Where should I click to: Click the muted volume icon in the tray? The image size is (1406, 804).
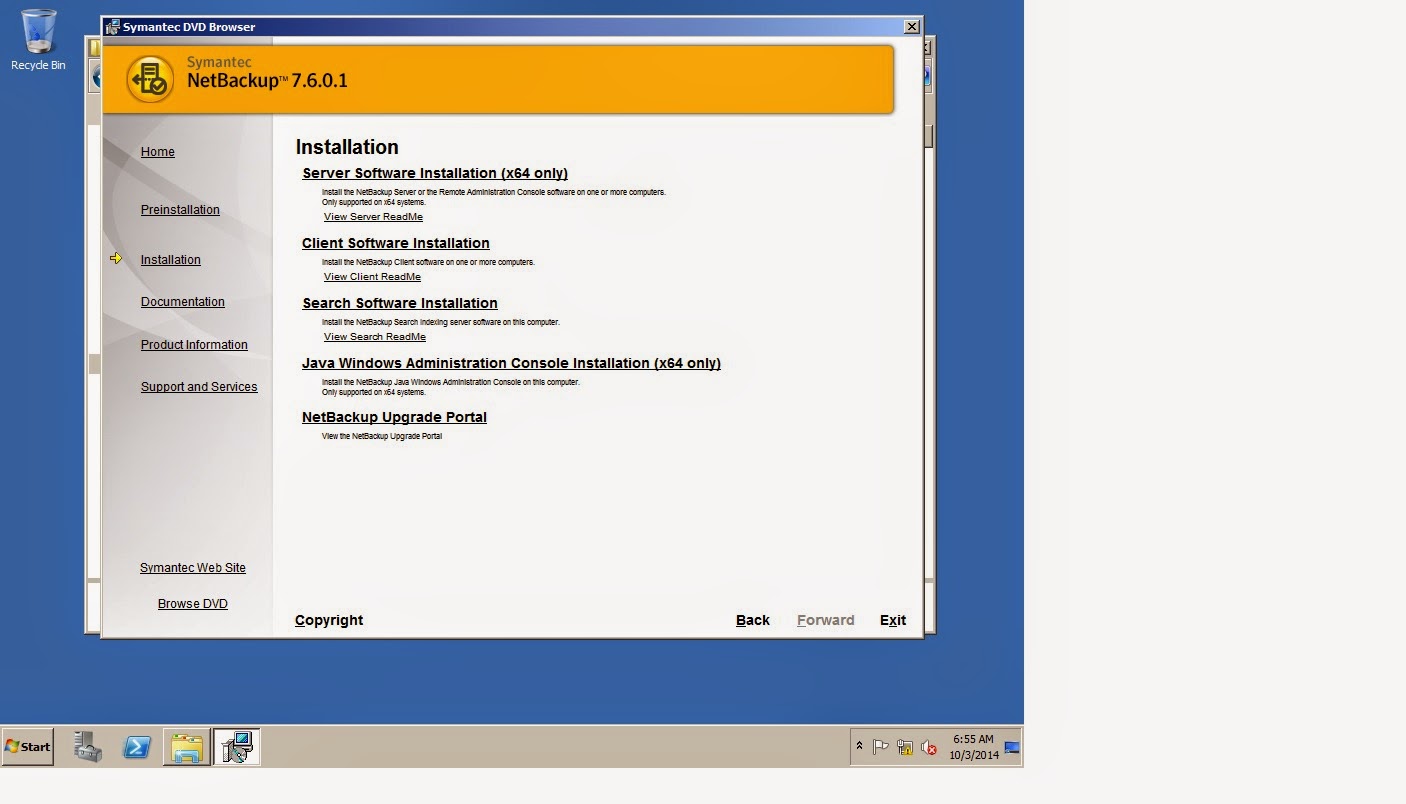(927, 748)
